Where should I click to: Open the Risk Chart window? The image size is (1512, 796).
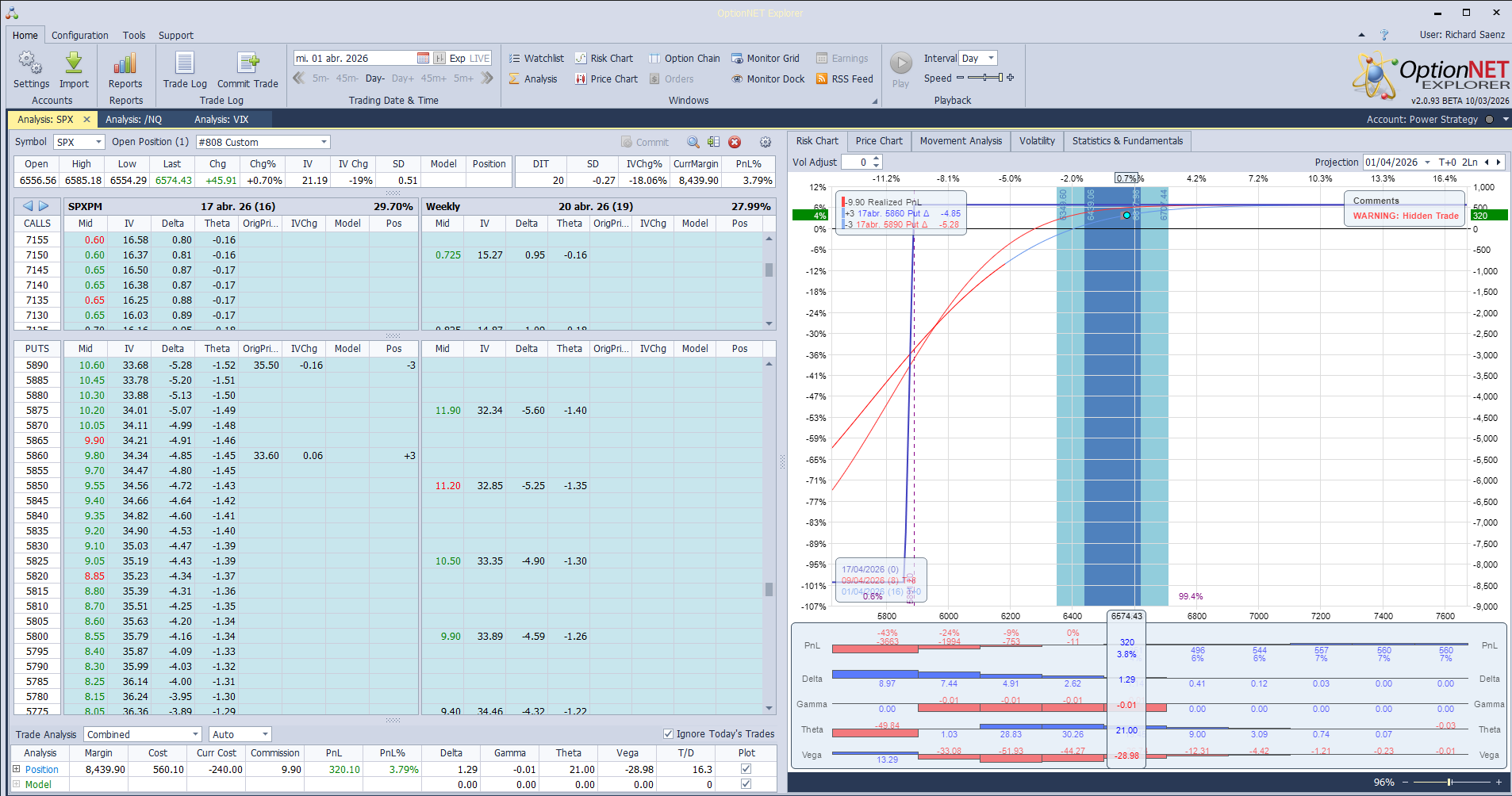point(604,59)
